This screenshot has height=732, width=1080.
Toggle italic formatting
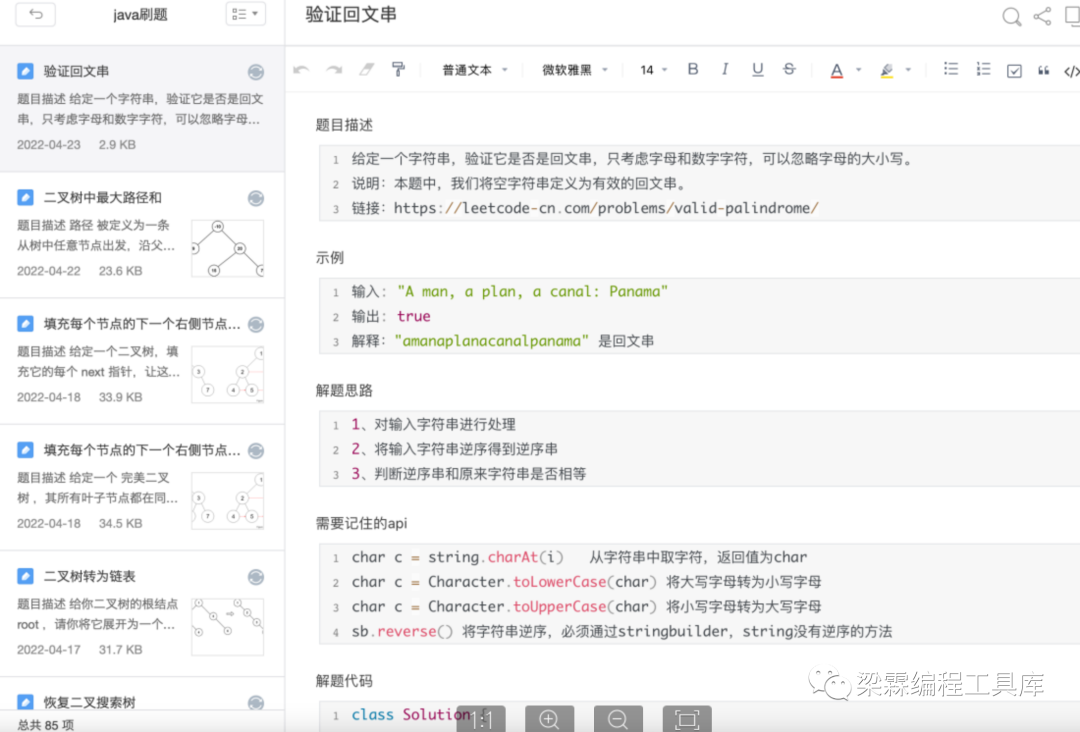click(x=725, y=70)
